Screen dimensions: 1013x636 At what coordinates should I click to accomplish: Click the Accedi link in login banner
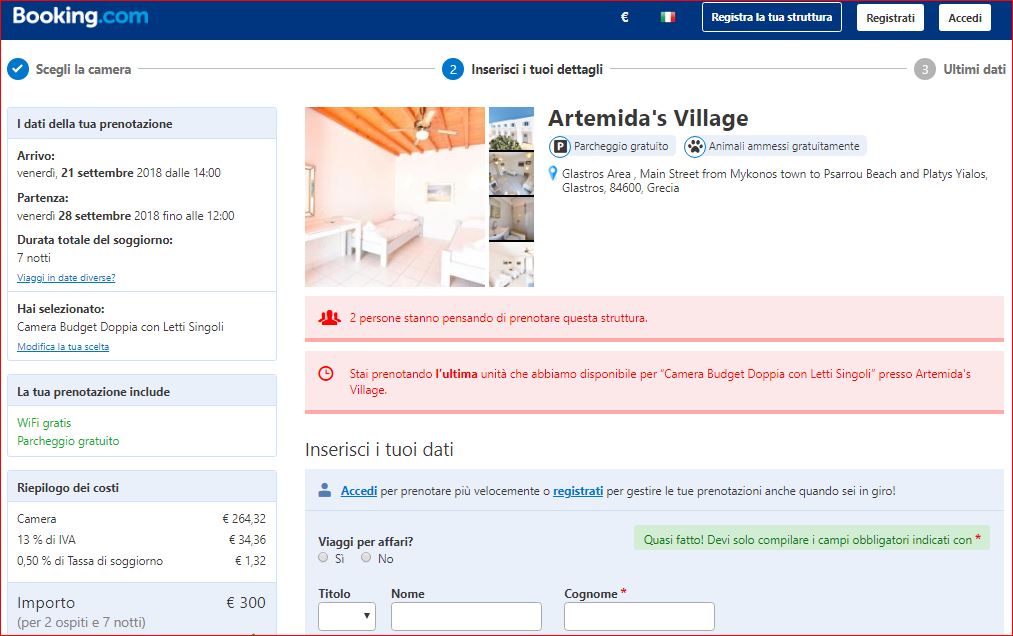[359, 491]
